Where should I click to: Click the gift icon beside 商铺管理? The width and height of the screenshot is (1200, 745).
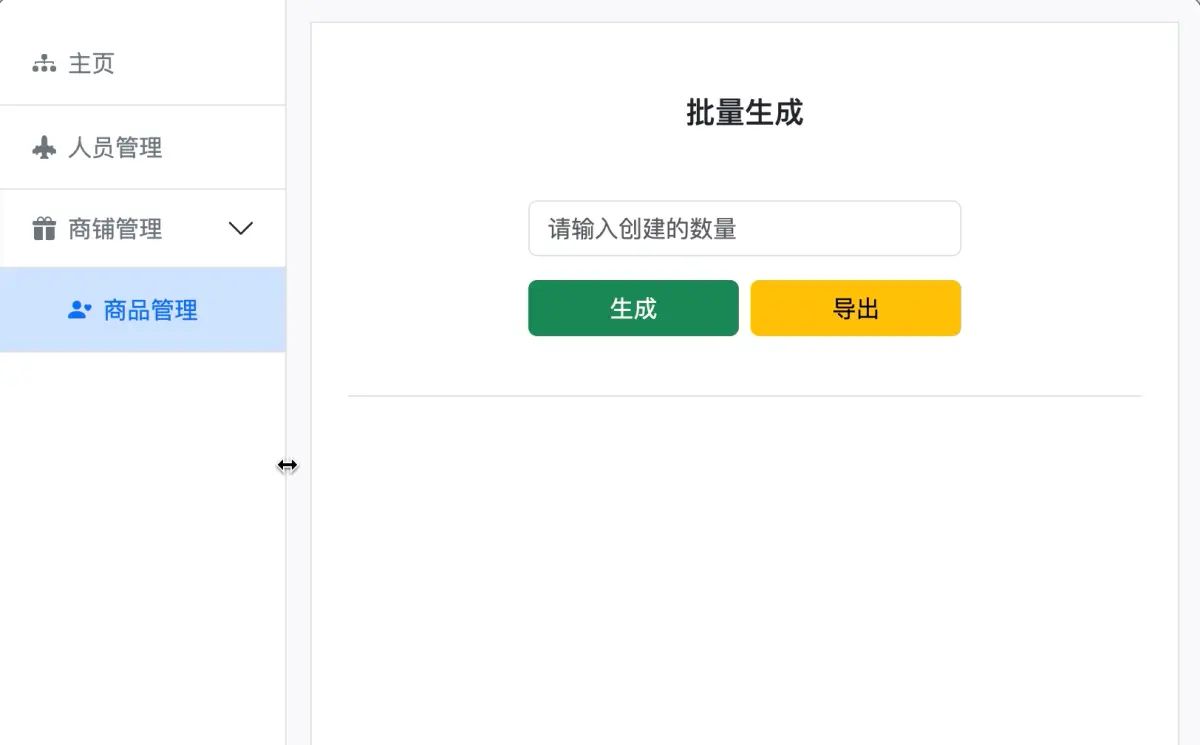click(44, 229)
